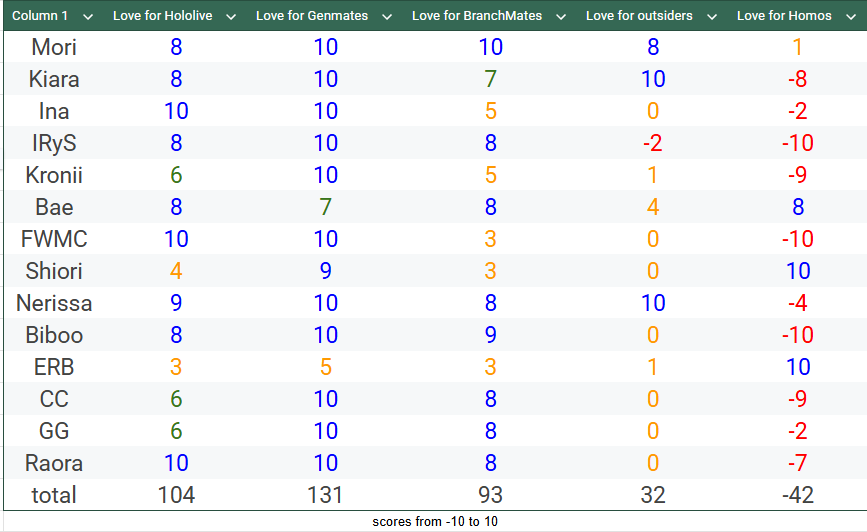Screen dimensions: 867x532
Task: Select the Hololive total 104 cell
Action: (x=176, y=495)
